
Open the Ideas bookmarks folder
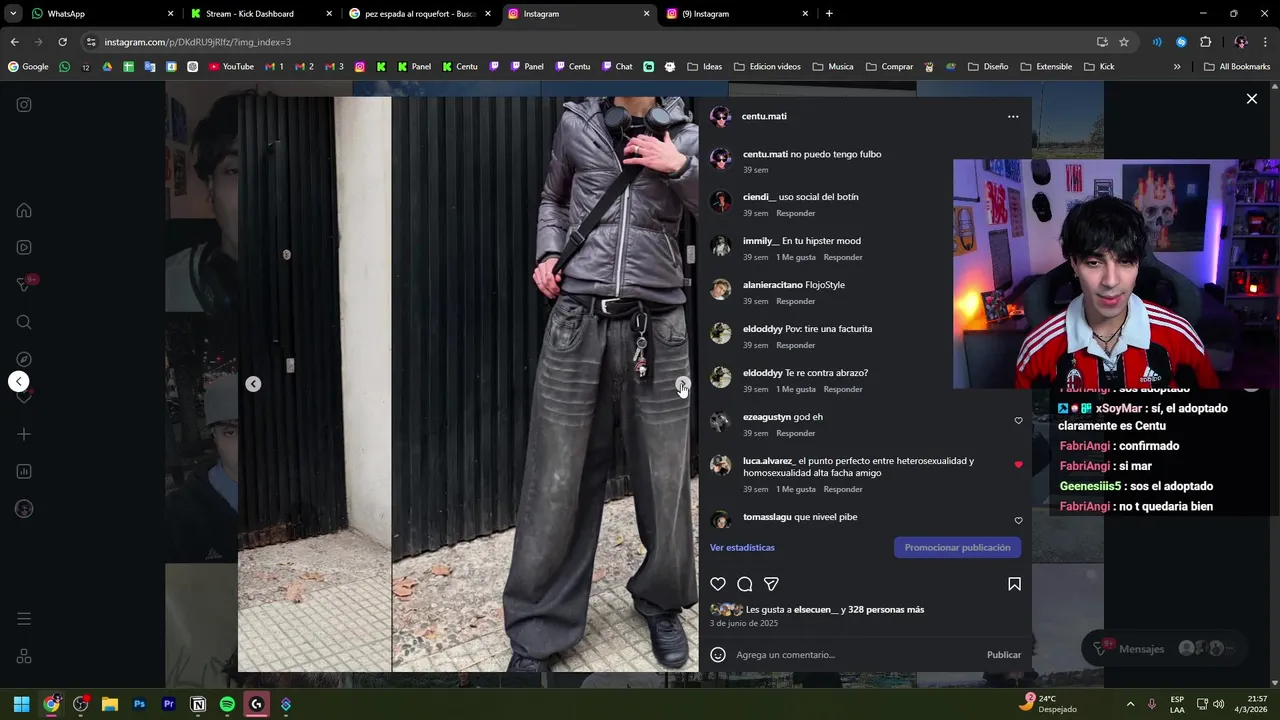pyautogui.click(x=705, y=67)
